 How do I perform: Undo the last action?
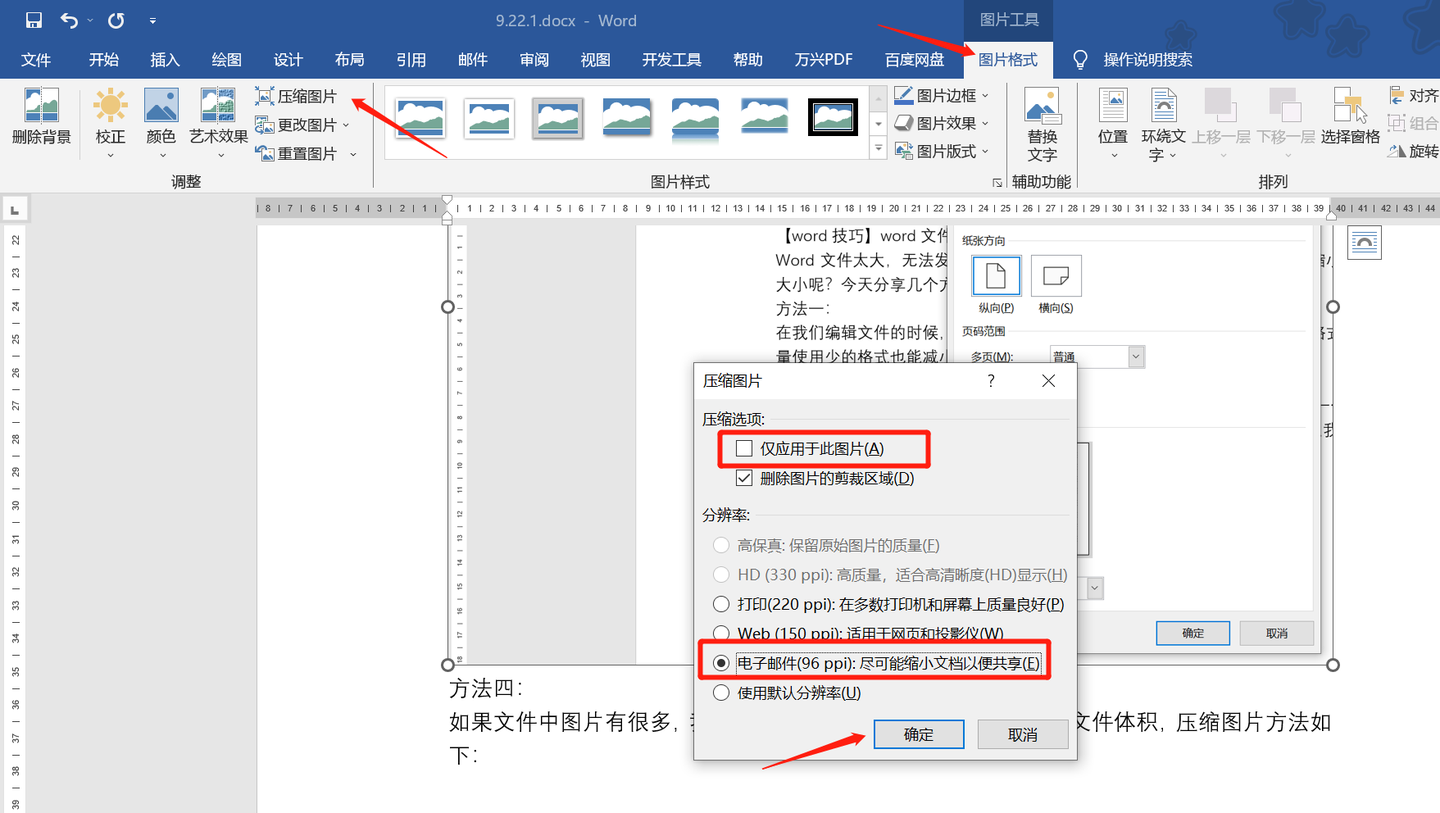coord(69,20)
